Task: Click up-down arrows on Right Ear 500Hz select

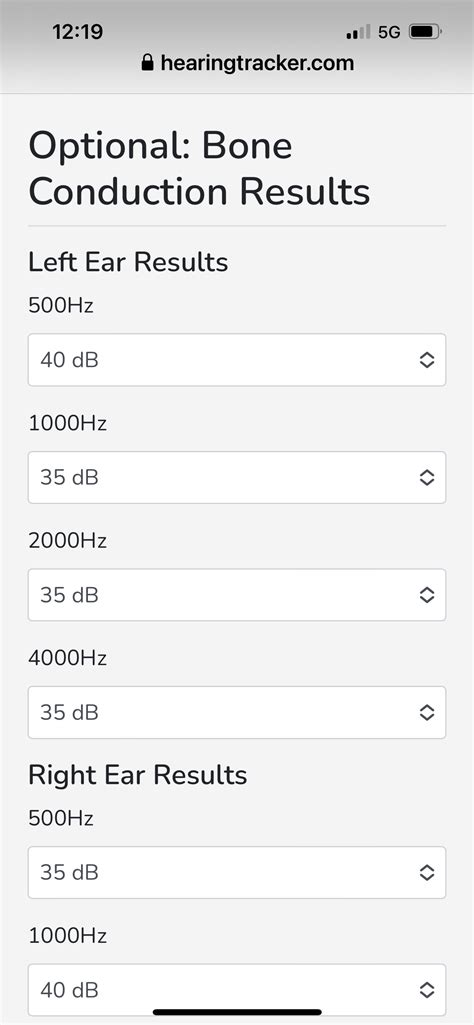Action: (426, 872)
